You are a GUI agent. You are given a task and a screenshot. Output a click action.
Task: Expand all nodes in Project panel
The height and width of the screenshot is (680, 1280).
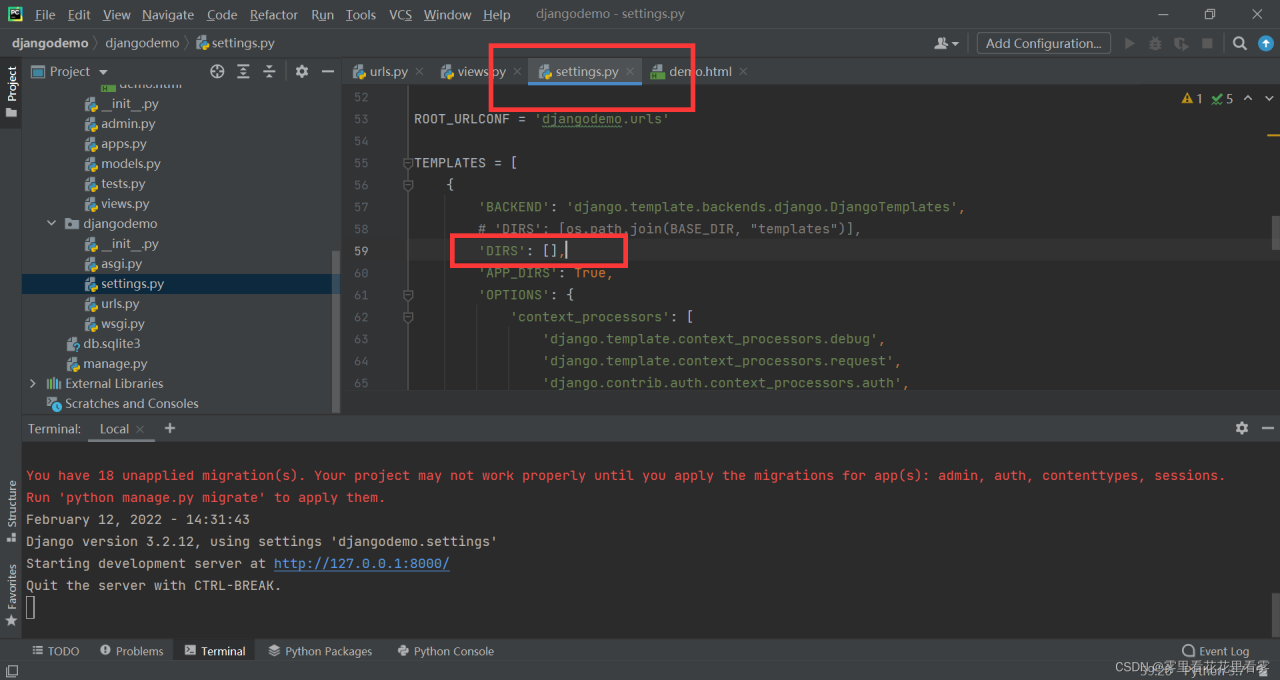pos(243,71)
